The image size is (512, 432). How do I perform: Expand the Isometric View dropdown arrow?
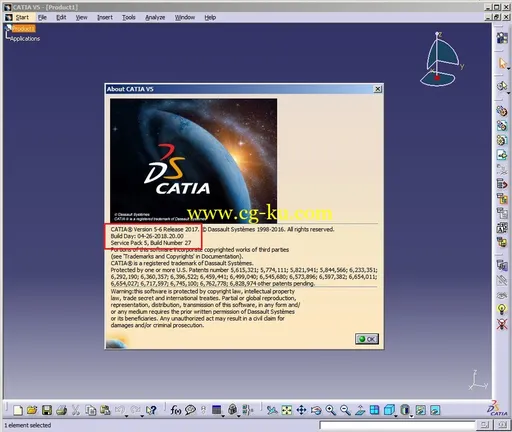[396, 416]
